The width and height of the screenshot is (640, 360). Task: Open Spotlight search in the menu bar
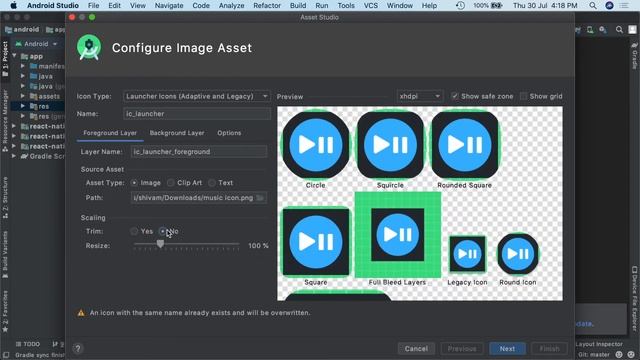pos(593,6)
